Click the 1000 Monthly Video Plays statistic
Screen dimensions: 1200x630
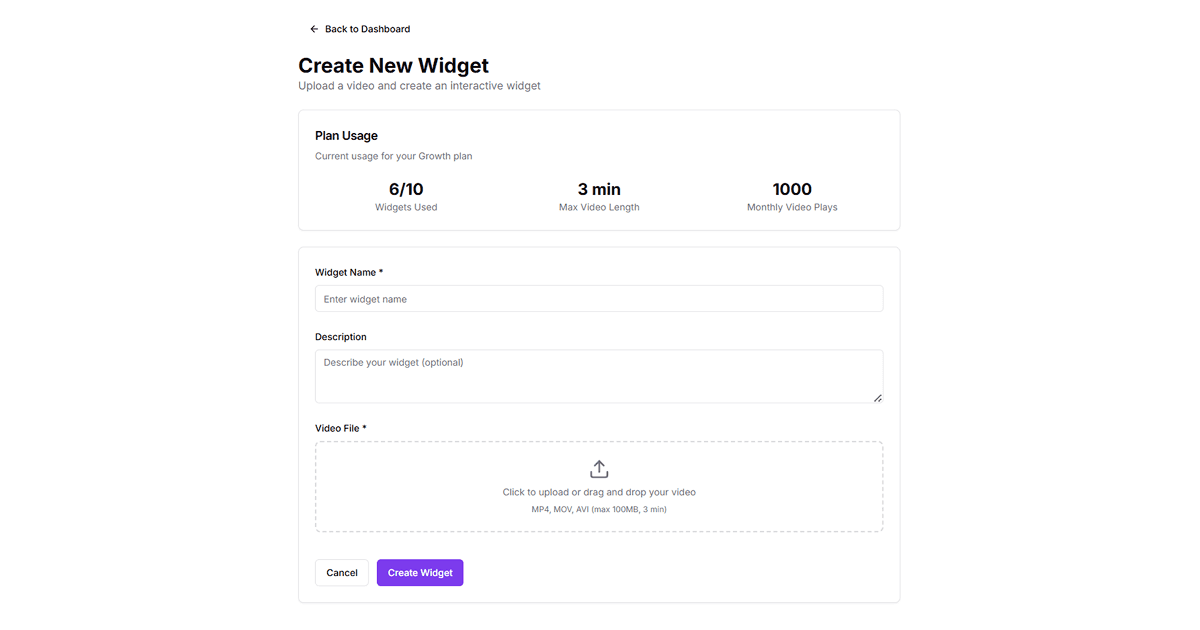791,195
